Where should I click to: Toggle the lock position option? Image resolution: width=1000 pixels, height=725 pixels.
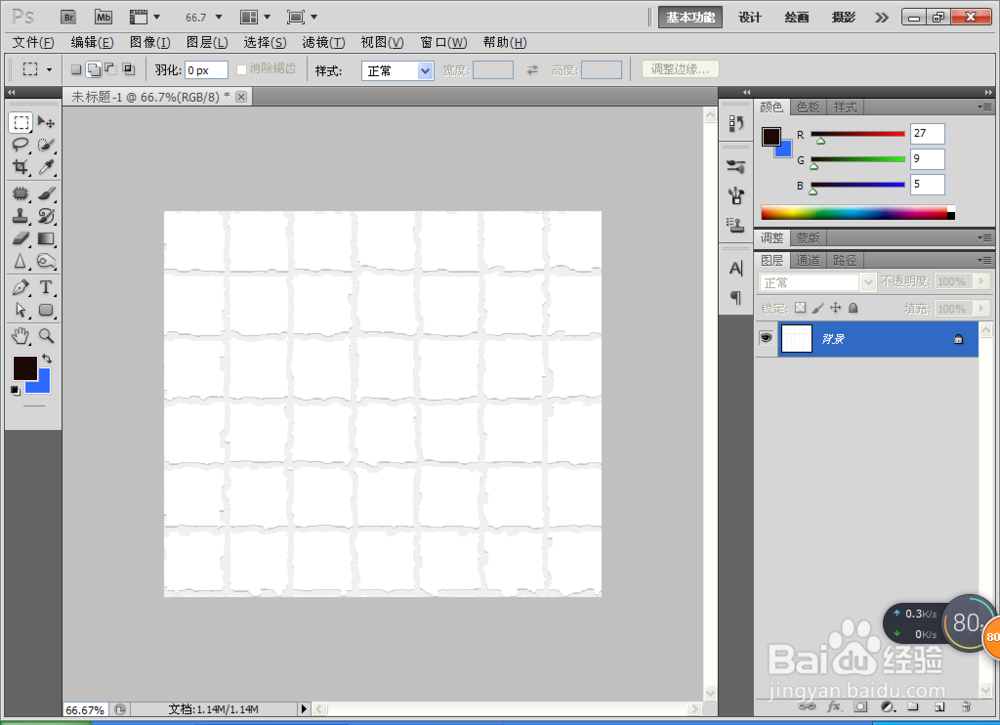pyautogui.click(x=835, y=308)
